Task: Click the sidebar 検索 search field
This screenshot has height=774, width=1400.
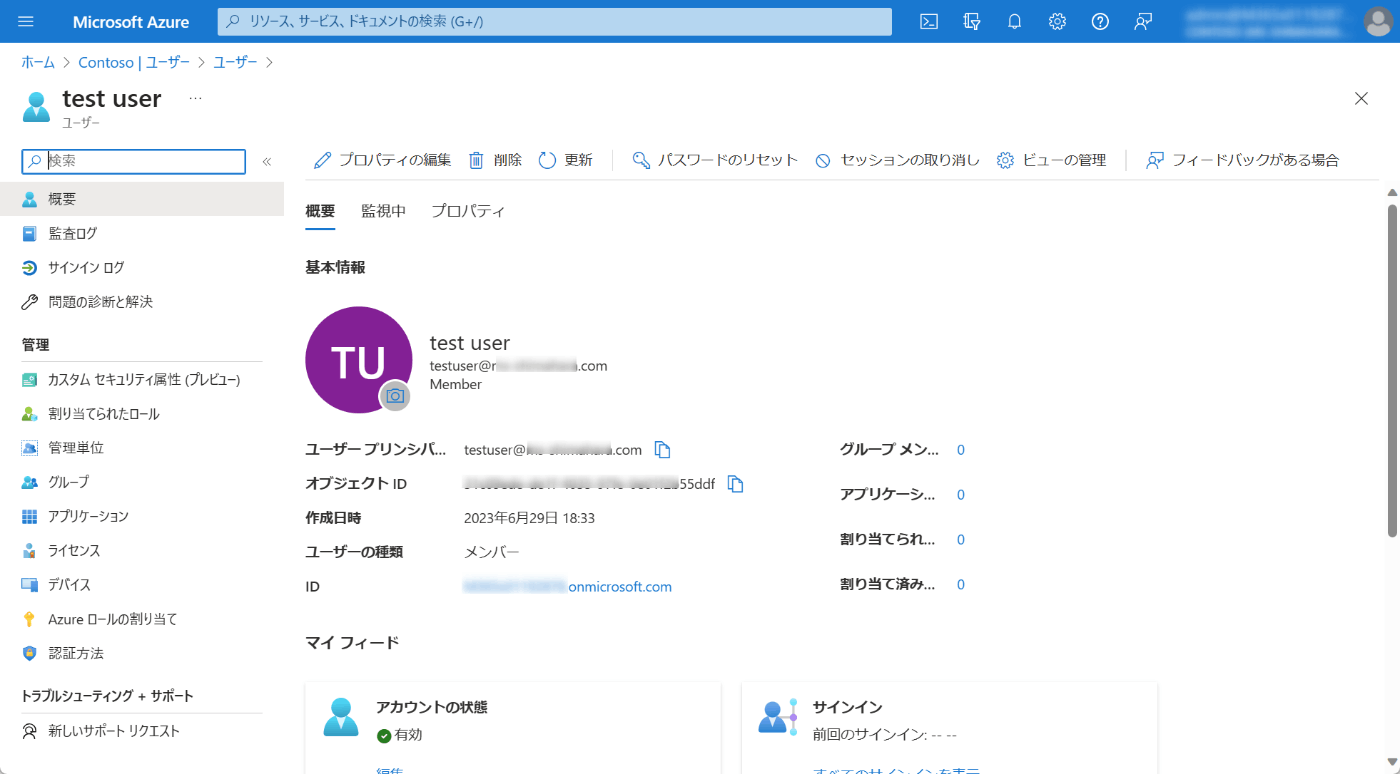Action: (x=134, y=161)
